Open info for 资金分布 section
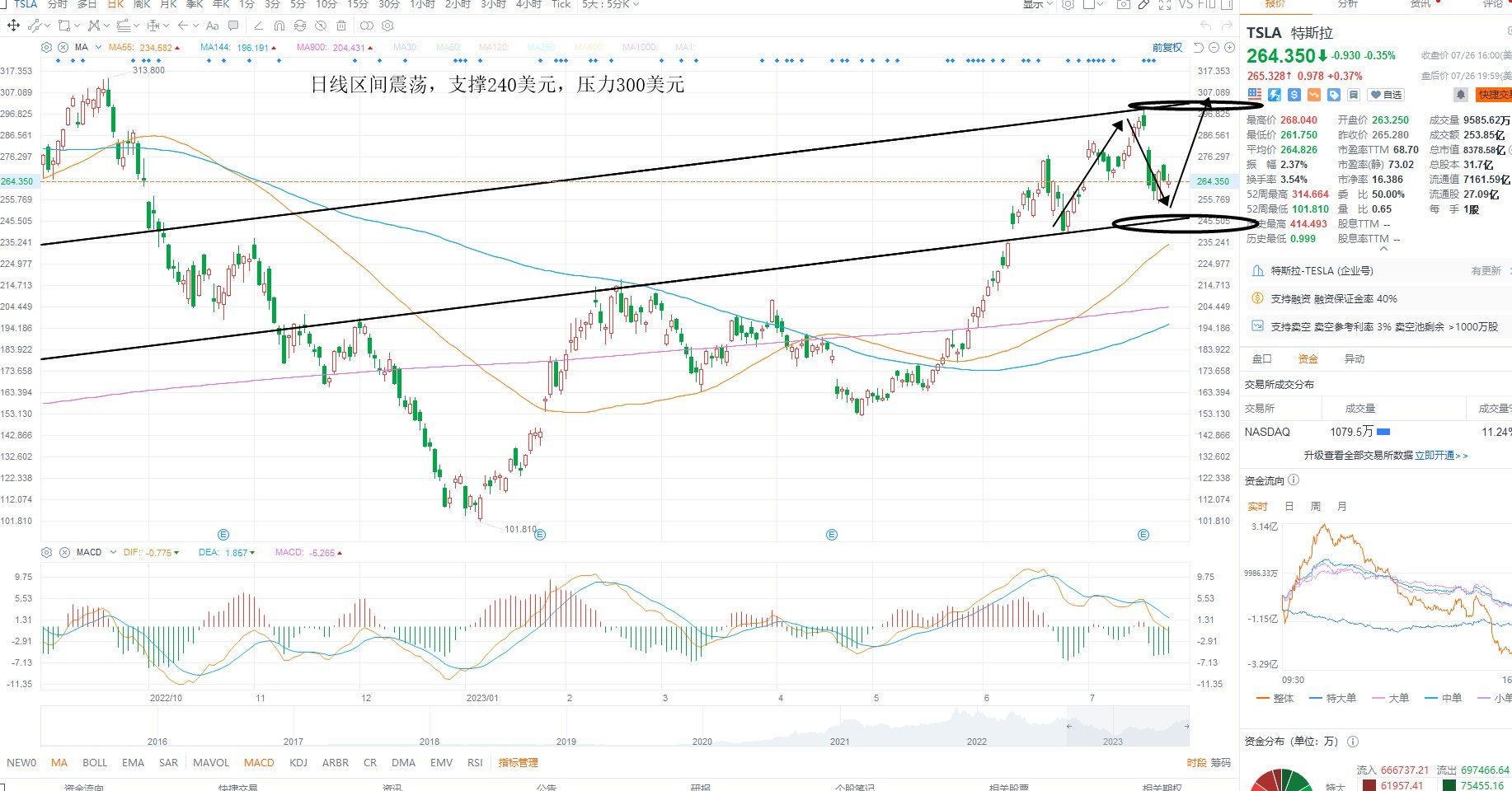 [x=1352, y=741]
